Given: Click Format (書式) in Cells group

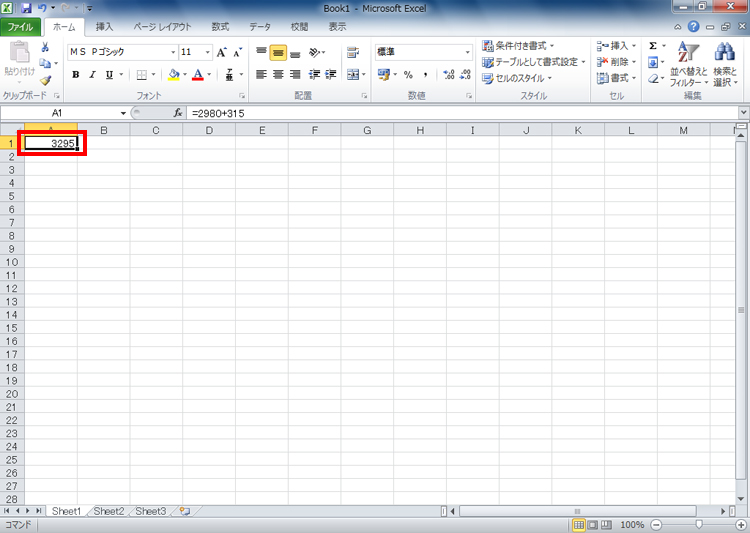Looking at the screenshot, I should pyautogui.click(x=616, y=78).
